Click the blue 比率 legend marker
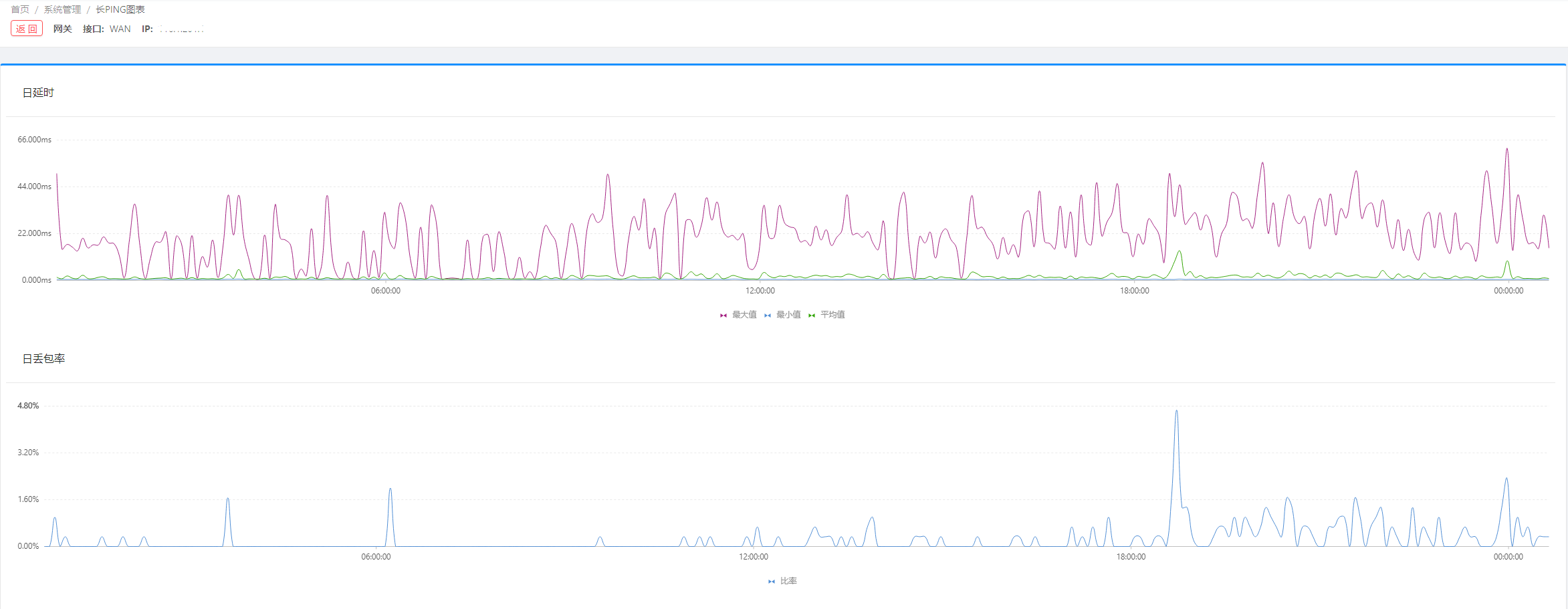The height and width of the screenshot is (609, 1568). click(771, 581)
